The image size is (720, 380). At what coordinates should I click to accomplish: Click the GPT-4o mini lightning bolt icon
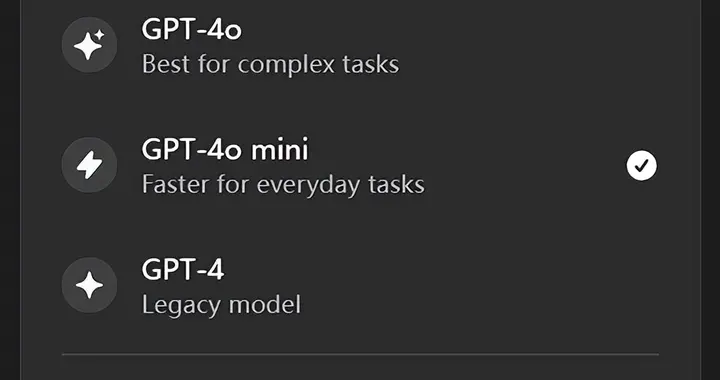click(89, 165)
